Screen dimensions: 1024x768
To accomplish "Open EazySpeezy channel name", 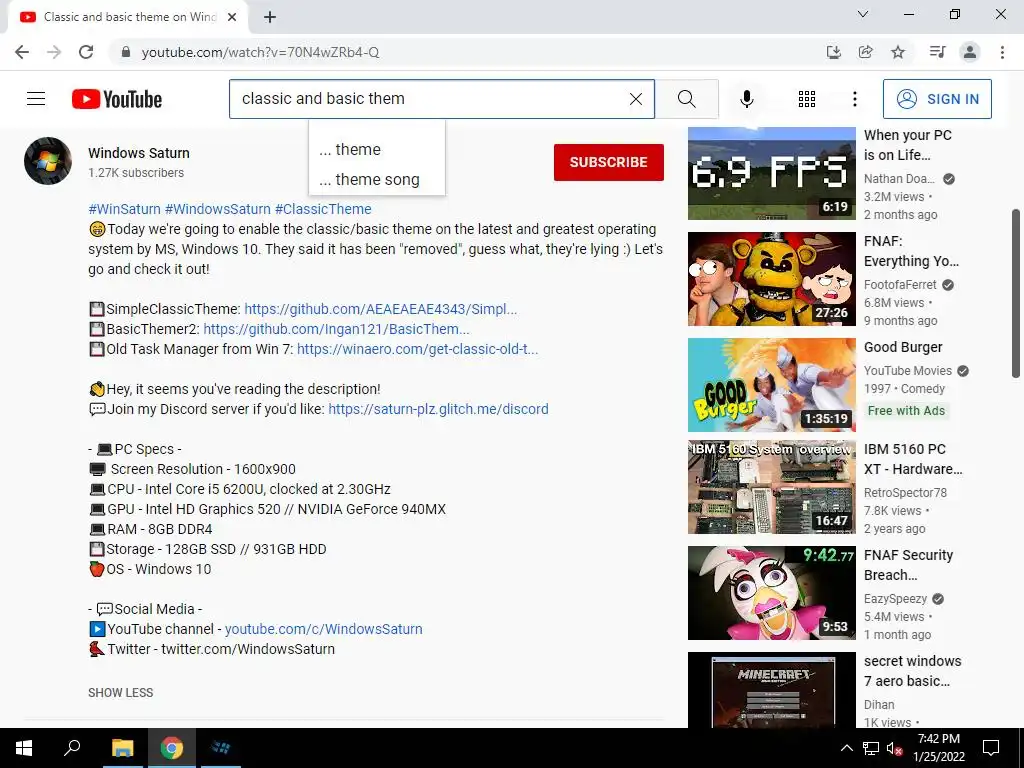I will click(895, 599).
